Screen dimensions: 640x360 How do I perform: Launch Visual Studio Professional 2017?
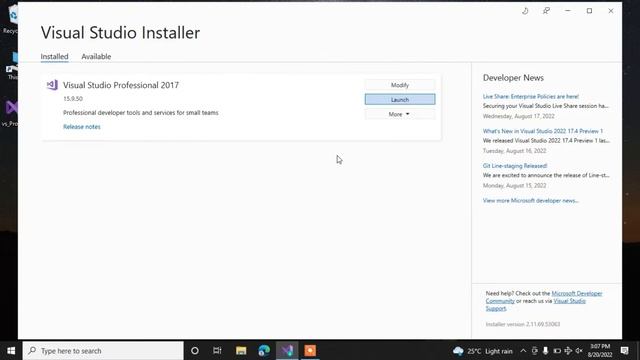[x=400, y=100]
